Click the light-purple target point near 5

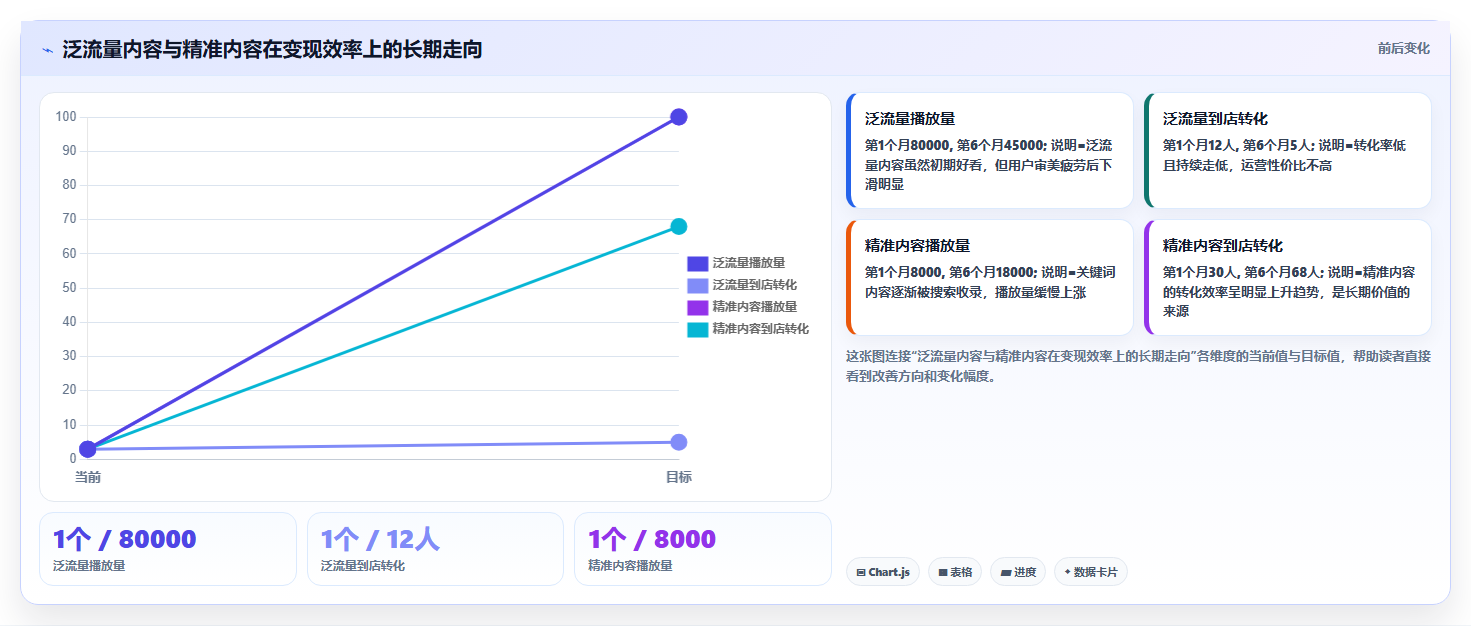pyautogui.click(x=678, y=442)
